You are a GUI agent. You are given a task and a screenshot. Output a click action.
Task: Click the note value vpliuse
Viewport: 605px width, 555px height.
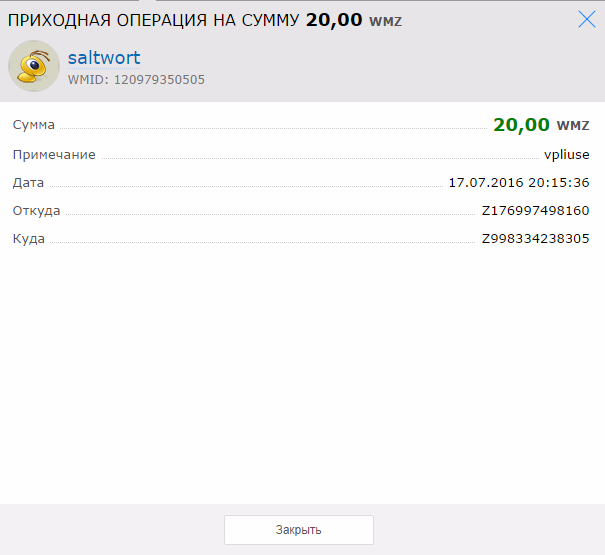566,155
